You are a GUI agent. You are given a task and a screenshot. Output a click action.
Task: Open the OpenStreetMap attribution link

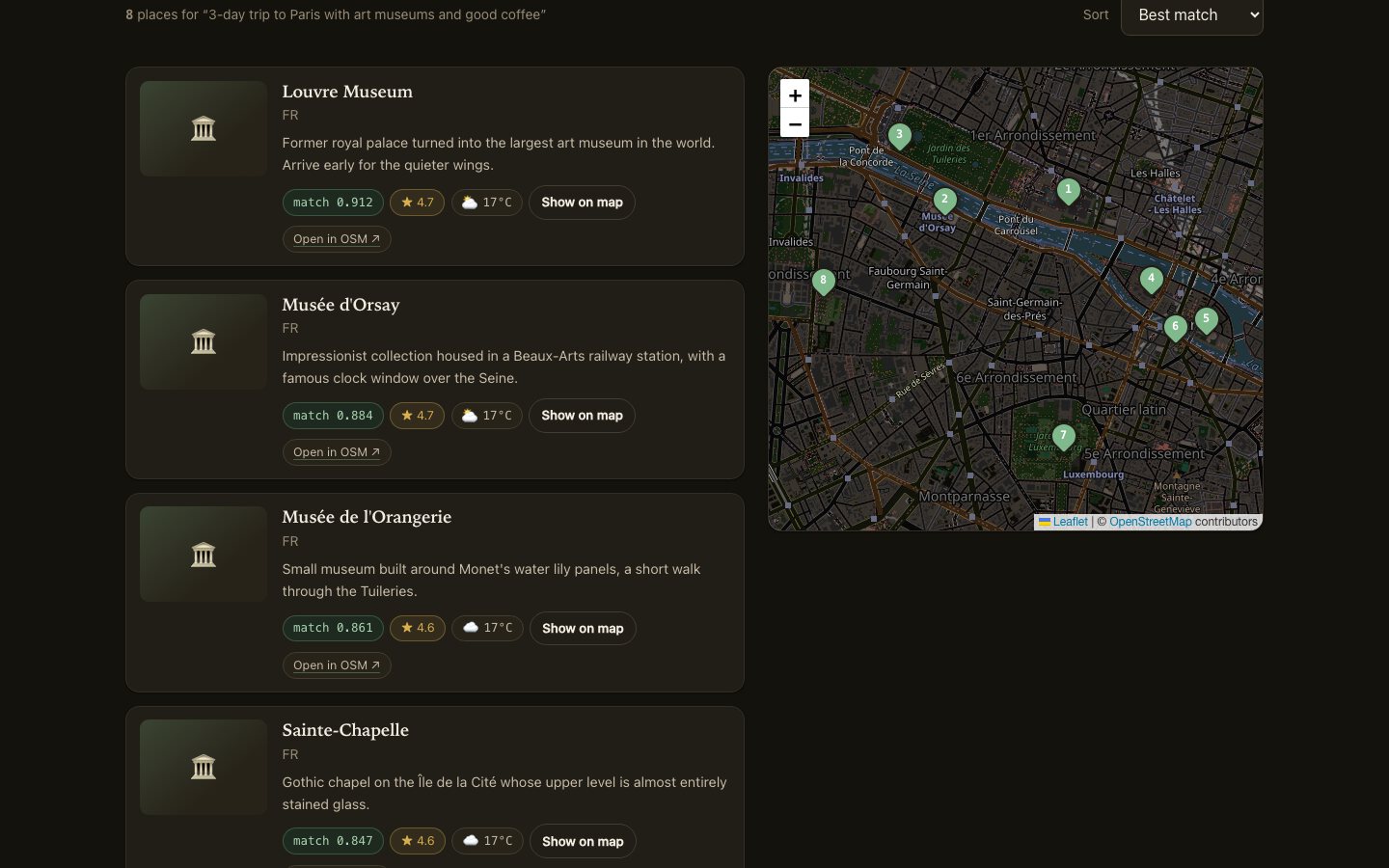click(x=1150, y=522)
